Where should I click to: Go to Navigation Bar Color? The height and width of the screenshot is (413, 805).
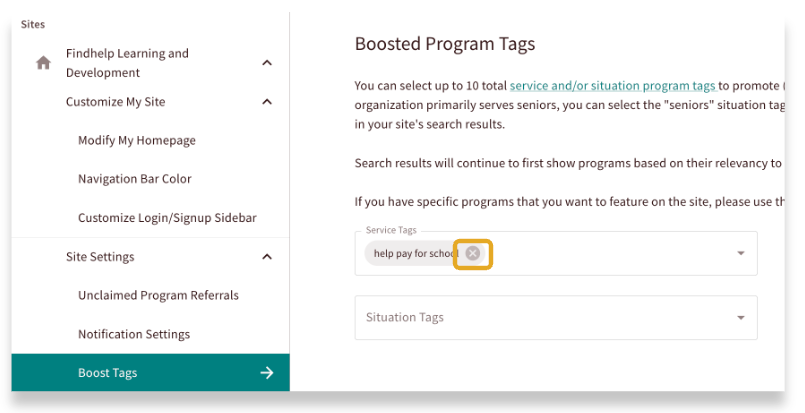coord(135,179)
